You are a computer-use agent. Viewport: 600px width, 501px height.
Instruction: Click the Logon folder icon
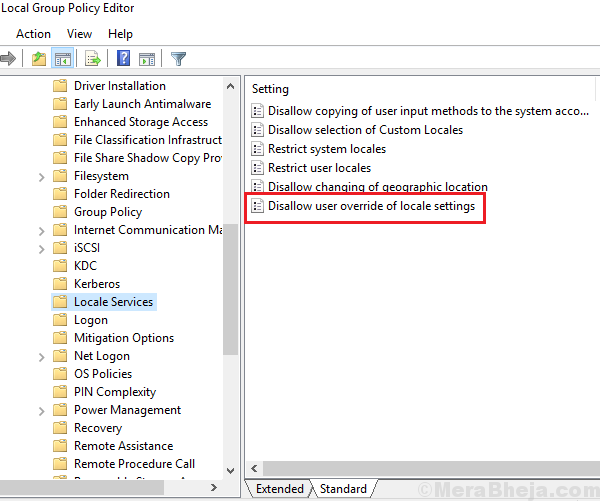(60, 320)
